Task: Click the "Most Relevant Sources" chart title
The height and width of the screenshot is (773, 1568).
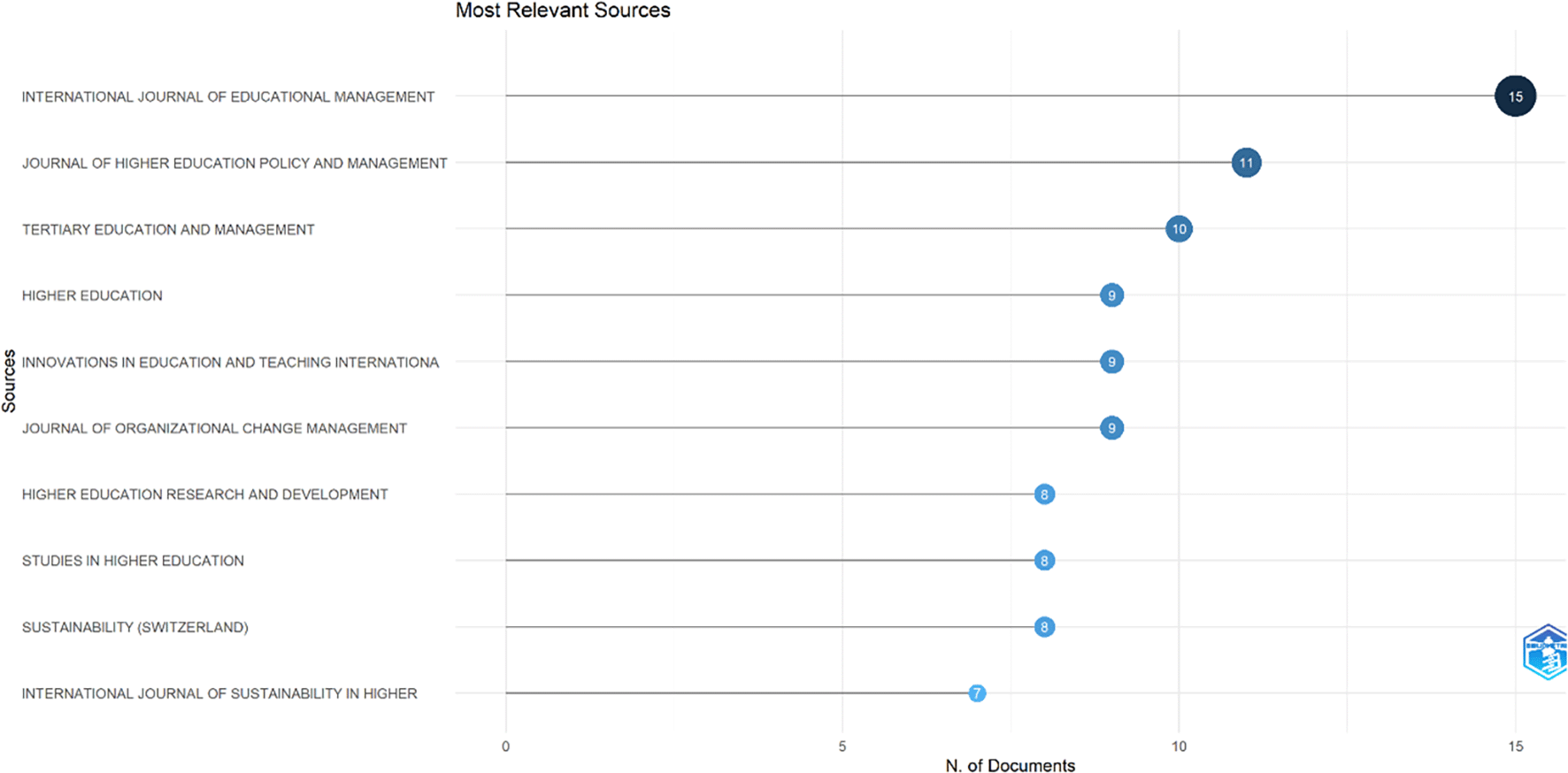Action: (x=563, y=11)
